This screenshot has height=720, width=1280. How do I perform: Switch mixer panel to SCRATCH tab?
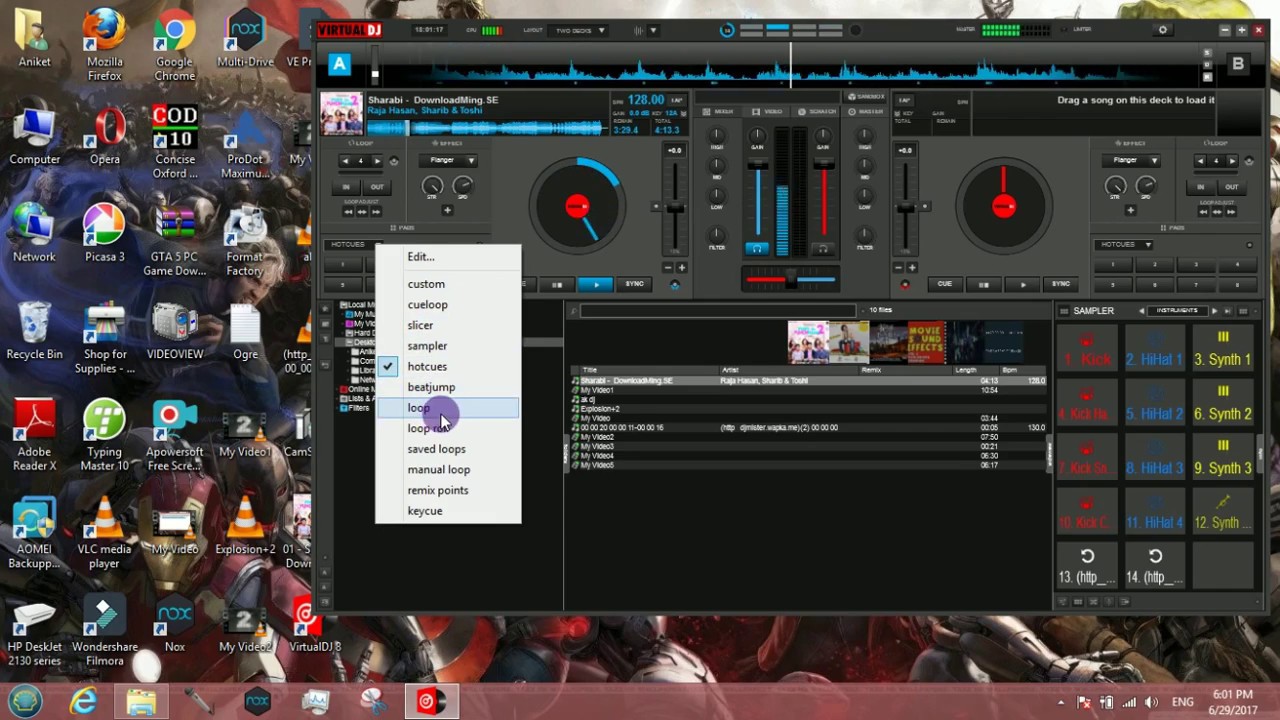point(817,112)
